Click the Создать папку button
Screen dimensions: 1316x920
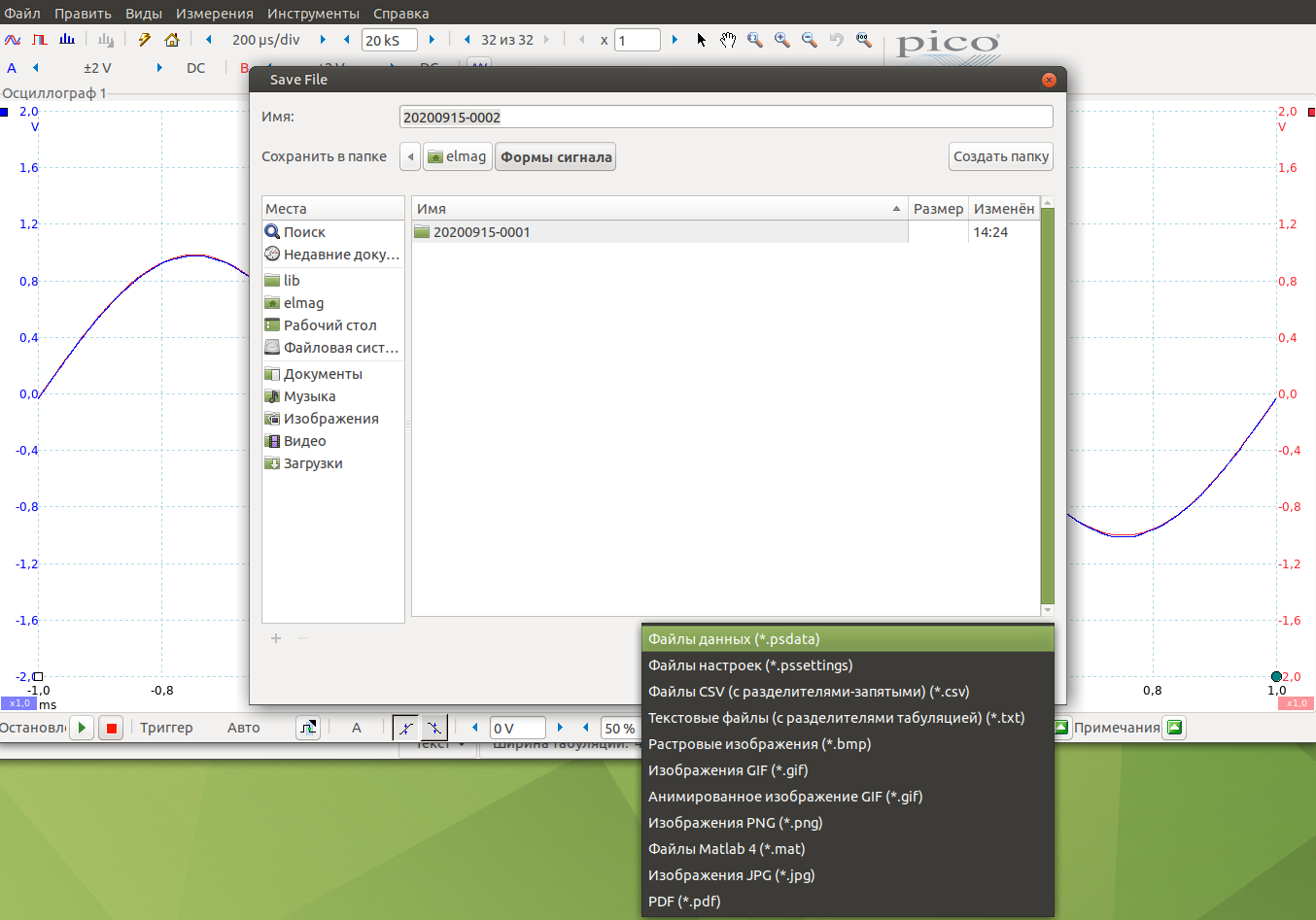1000,156
